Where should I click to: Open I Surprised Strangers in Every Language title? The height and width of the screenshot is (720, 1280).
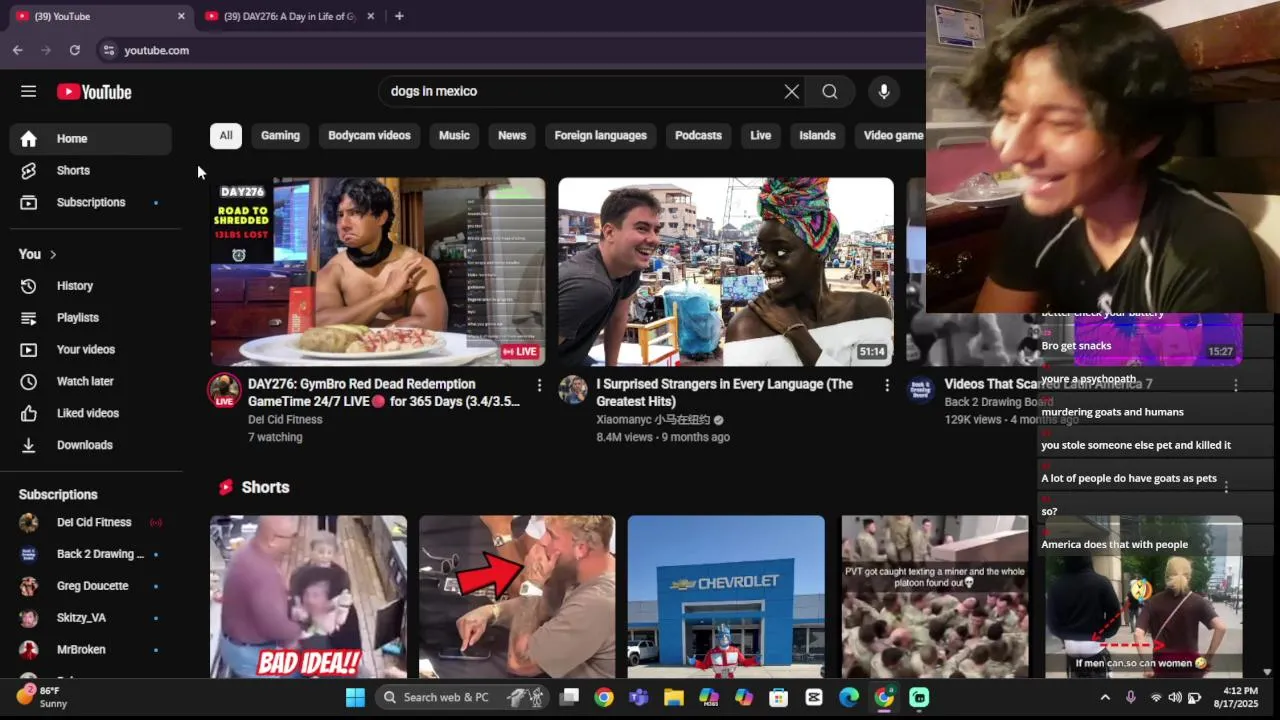coord(725,393)
